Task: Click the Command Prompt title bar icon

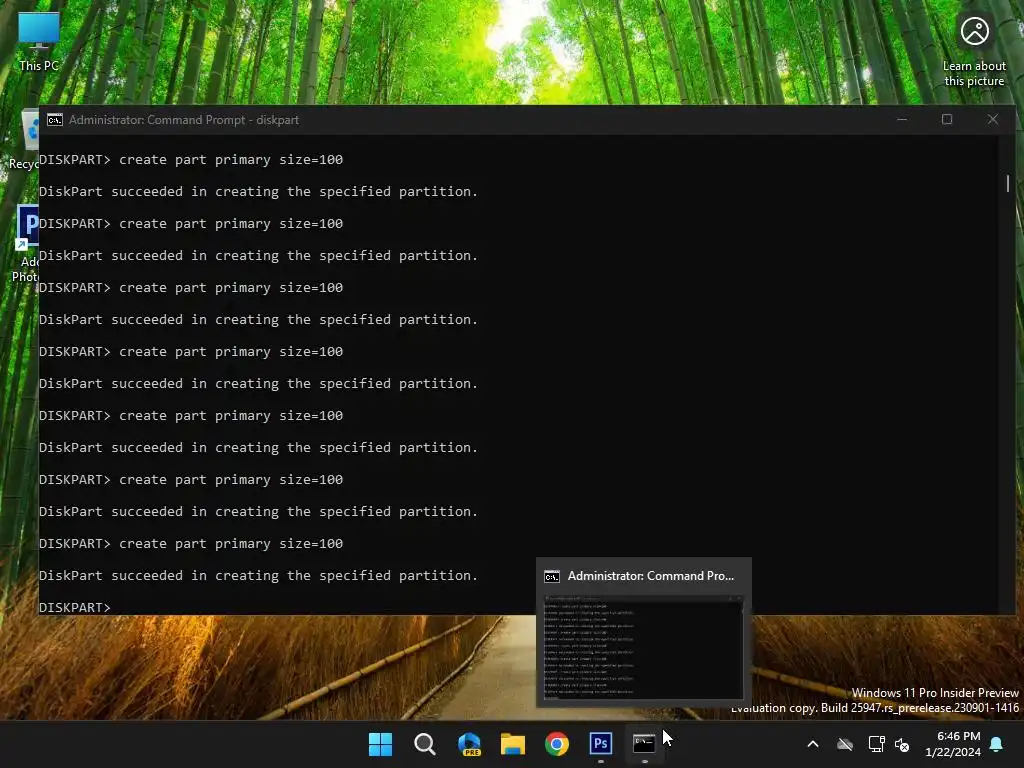Action: 55,120
